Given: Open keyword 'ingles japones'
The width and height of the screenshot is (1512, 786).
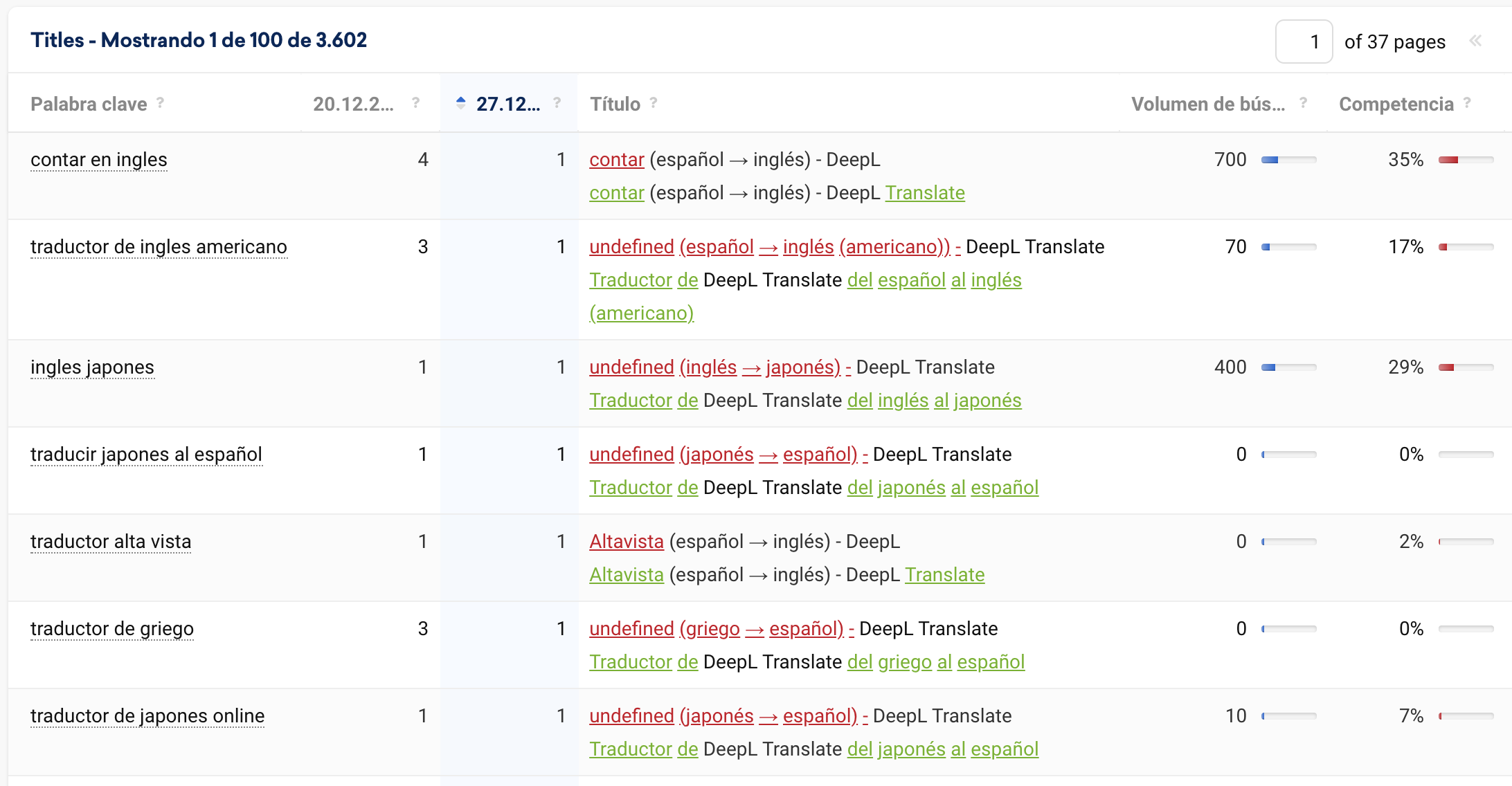Looking at the screenshot, I should point(92,367).
